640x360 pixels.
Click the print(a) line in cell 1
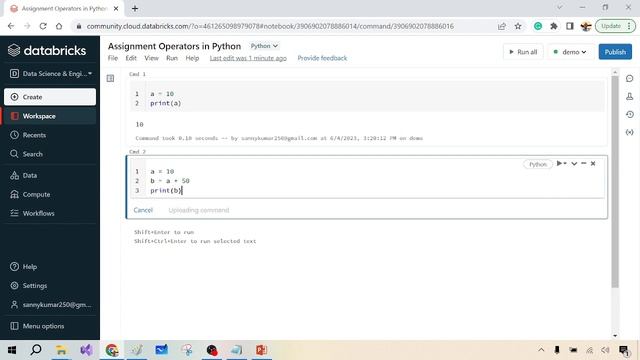pos(165,103)
